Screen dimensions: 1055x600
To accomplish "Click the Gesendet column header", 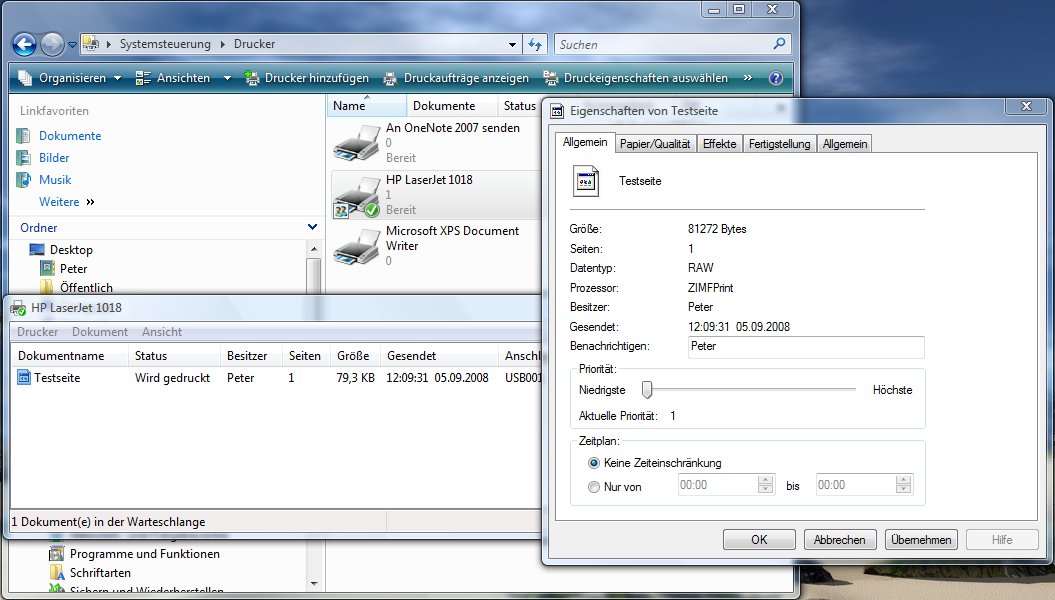I will [x=439, y=356].
